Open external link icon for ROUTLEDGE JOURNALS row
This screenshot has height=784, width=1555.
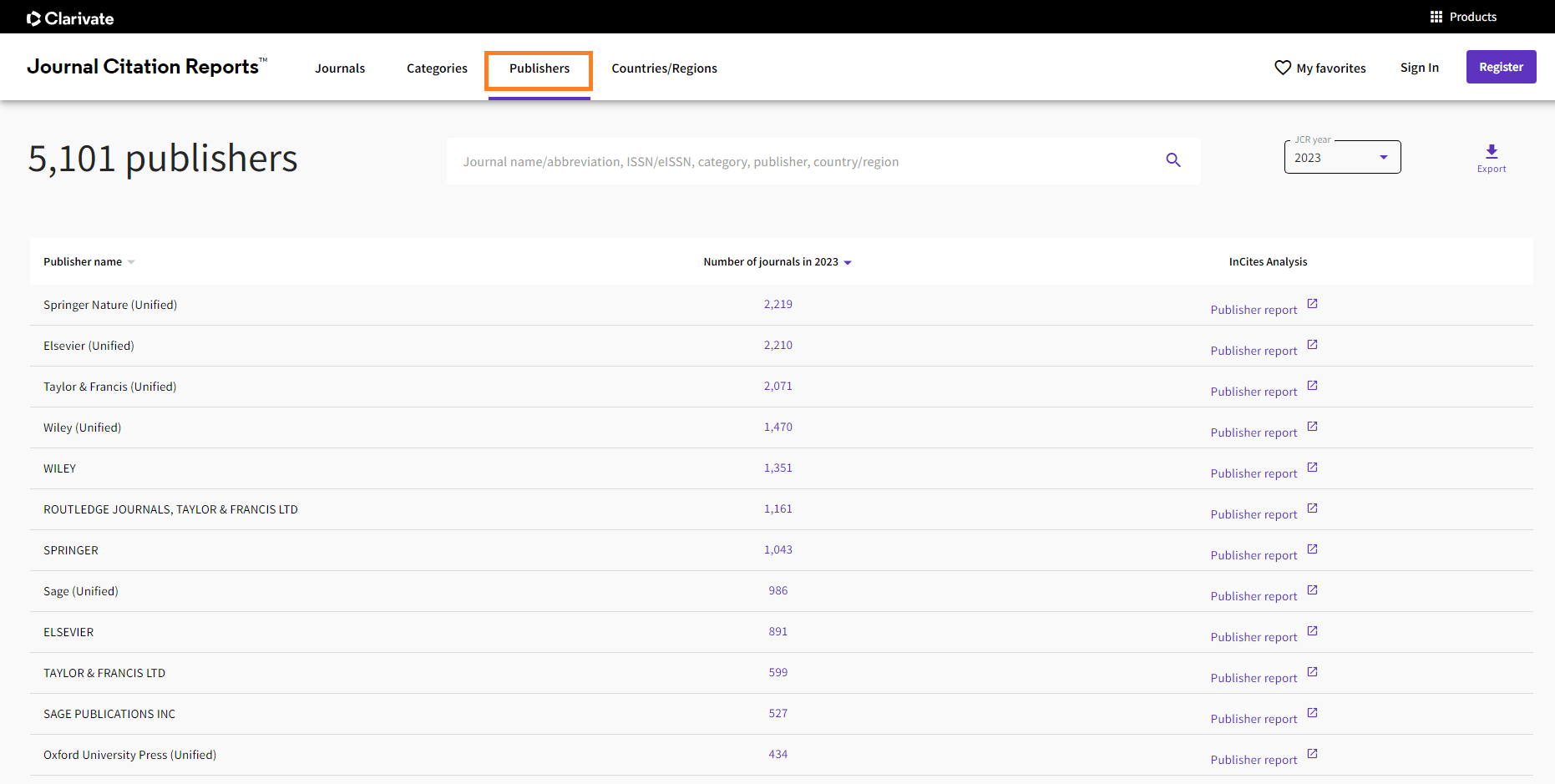pyautogui.click(x=1313, y=508)
